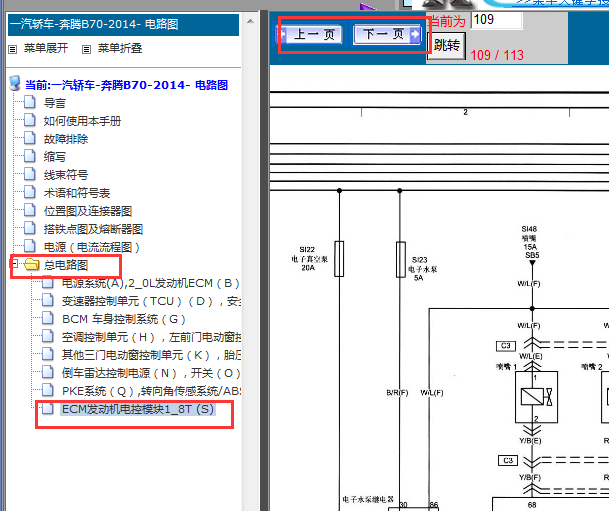Click the 菜单折叠 list icon
This screenshot has height=511, width=609.
coord(86,49)
